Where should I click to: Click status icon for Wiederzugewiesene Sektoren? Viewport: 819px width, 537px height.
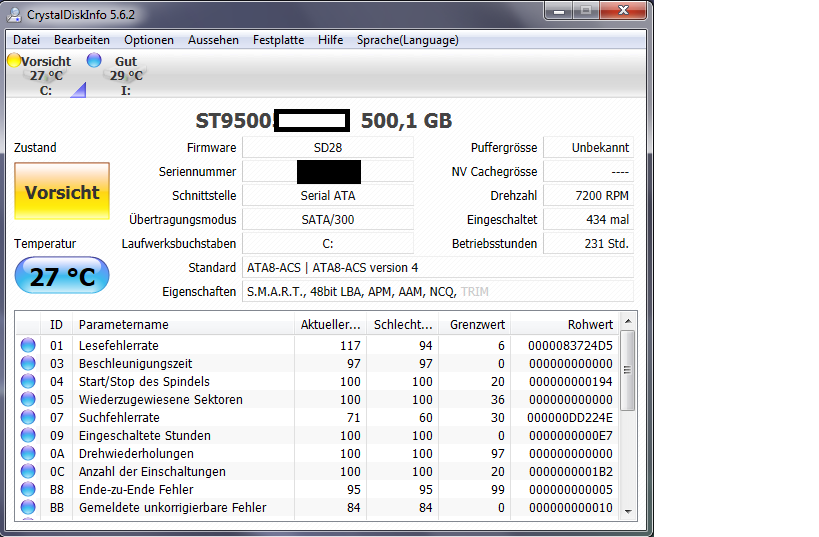[28, 399]
